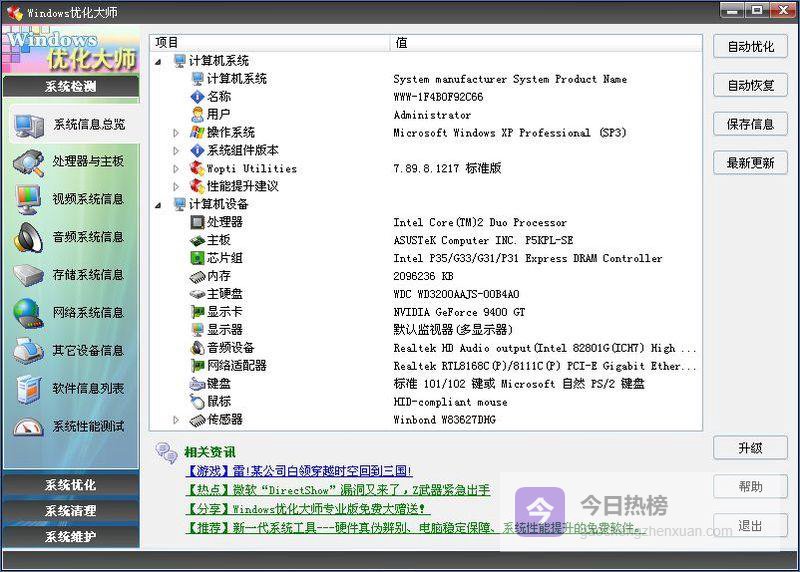Expand the 操作系统 tree node
Image resolution: width=800 pixels, height=572 pixels.
pos(176,133)
